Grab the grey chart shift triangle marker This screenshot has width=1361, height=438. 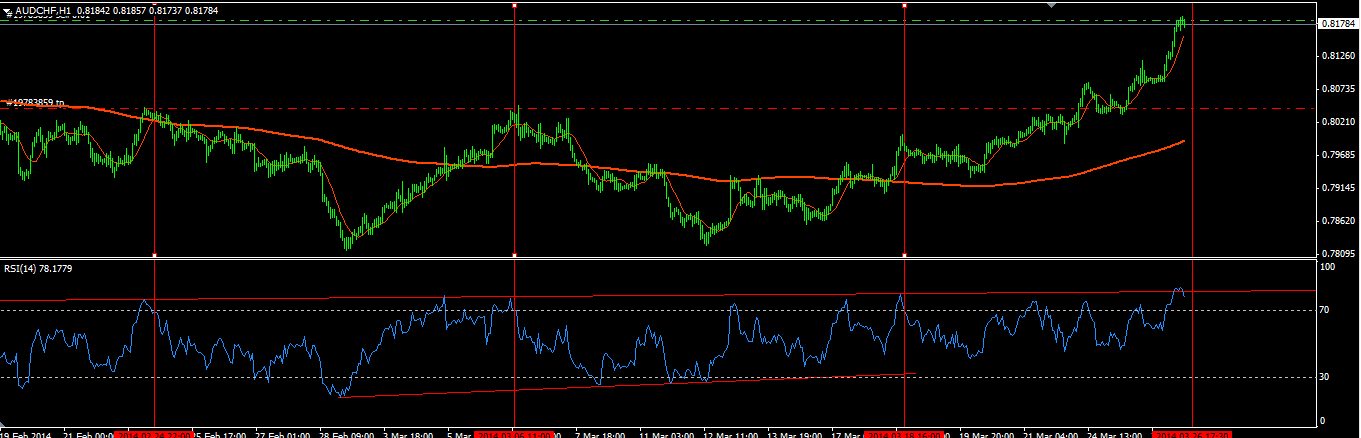click(x=1051, y=4)
